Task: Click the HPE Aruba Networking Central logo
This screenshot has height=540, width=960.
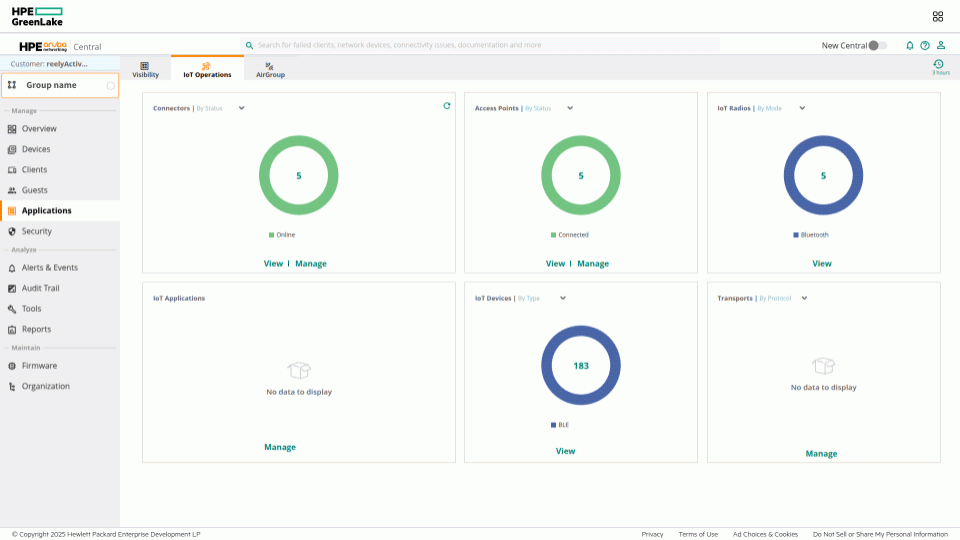Action: (60, 47)
